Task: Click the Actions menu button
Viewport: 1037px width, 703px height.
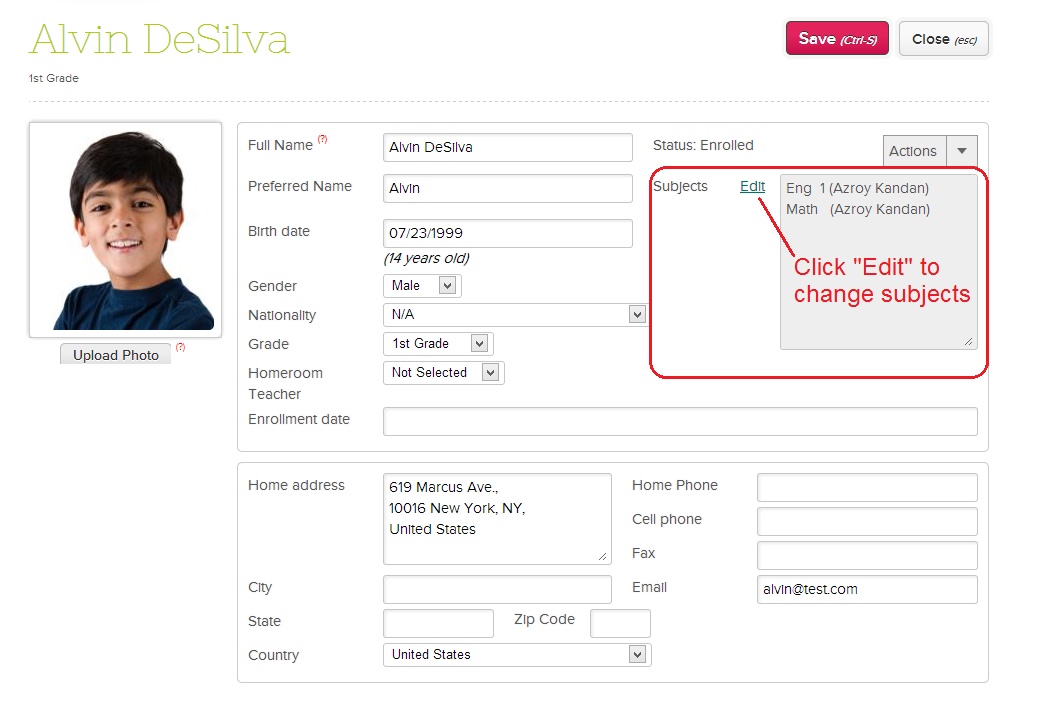Action: tap(915, 151)
